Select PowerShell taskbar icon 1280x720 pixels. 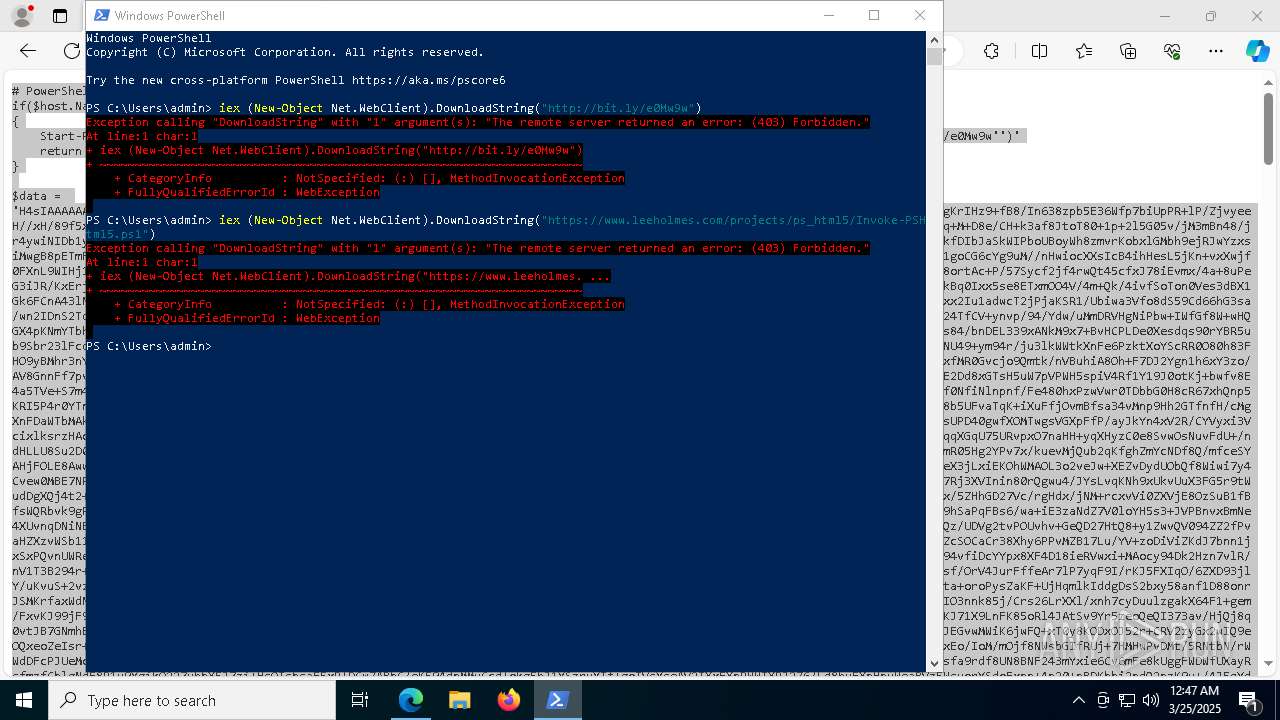558,700
